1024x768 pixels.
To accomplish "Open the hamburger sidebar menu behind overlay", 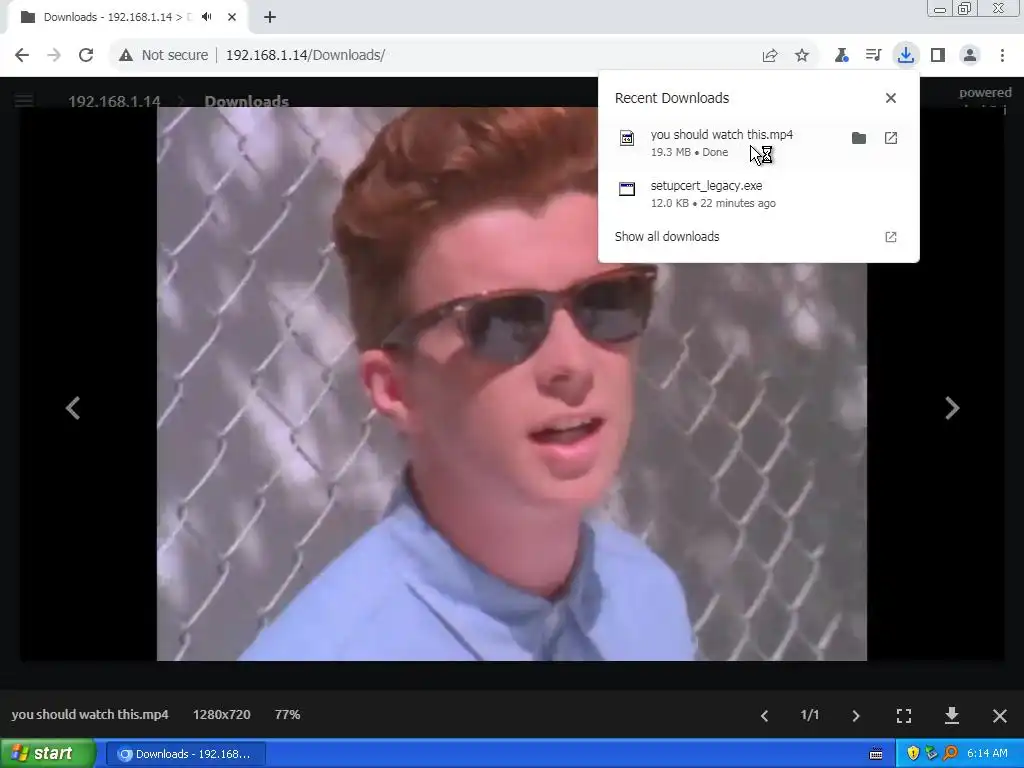I will [x=24, y=101].
